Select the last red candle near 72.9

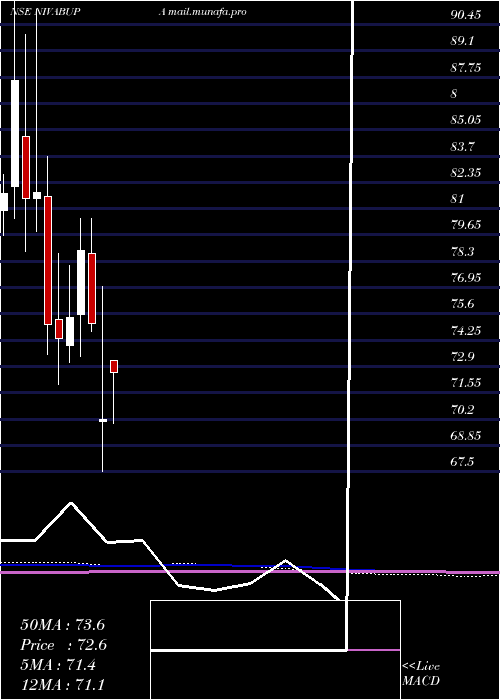click(114, 366)
